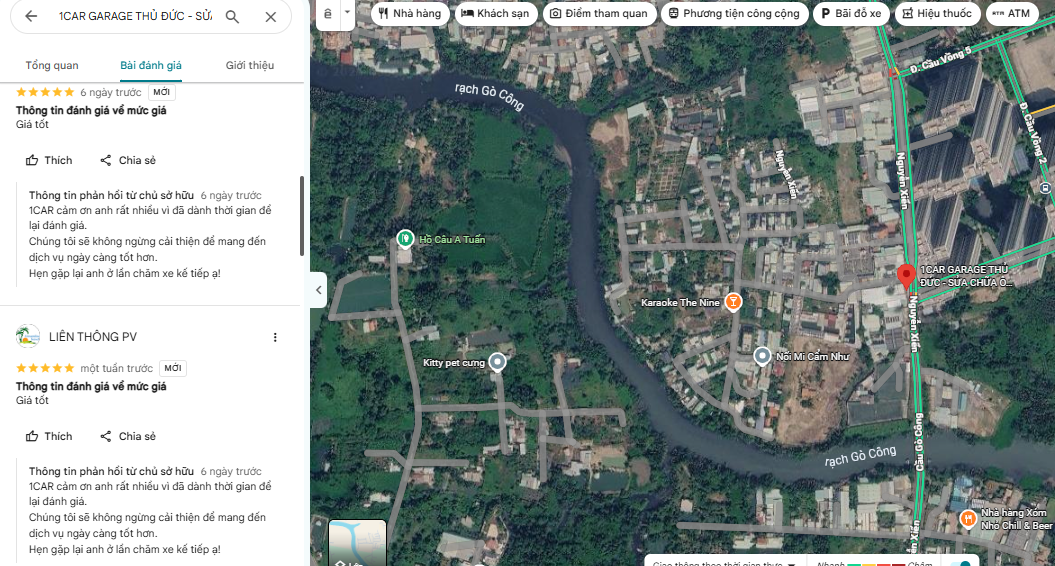
Task: Click the Đ. Cầu Vồng 5 street label
Action: point(941,59)
